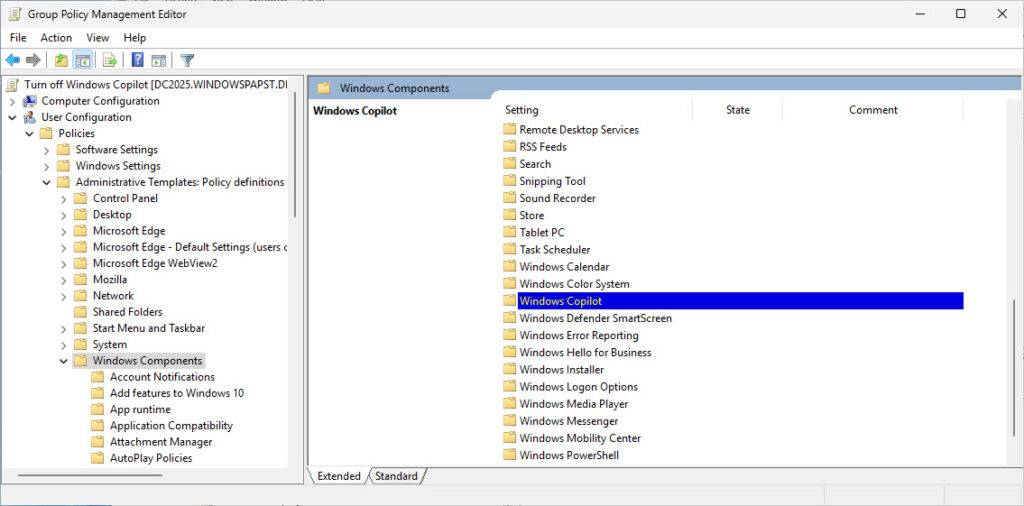Toggle the Show/Hide Console Tree icon
The image size is (1024, 506).
click(82, 61)
